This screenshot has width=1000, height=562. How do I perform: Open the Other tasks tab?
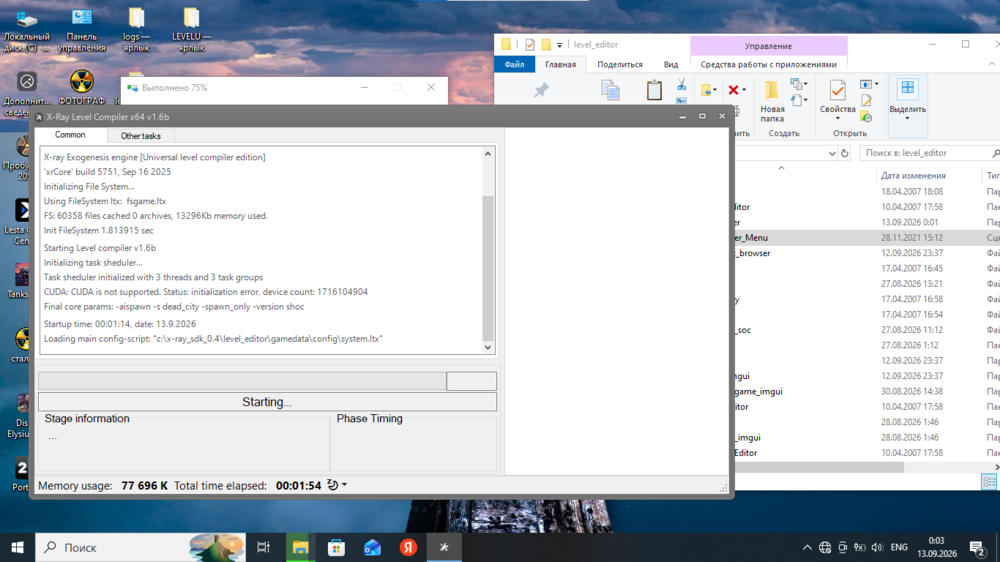click(140, 136)
